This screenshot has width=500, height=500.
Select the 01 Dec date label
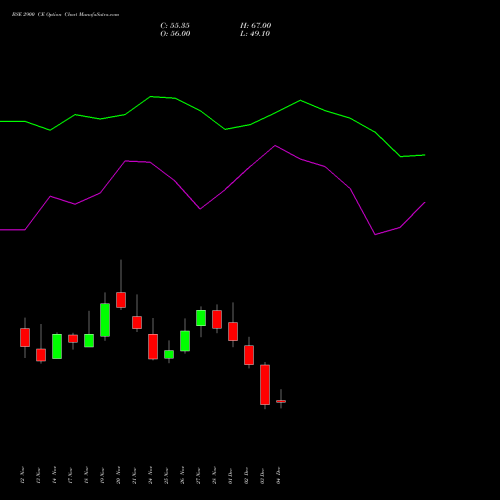230,475
